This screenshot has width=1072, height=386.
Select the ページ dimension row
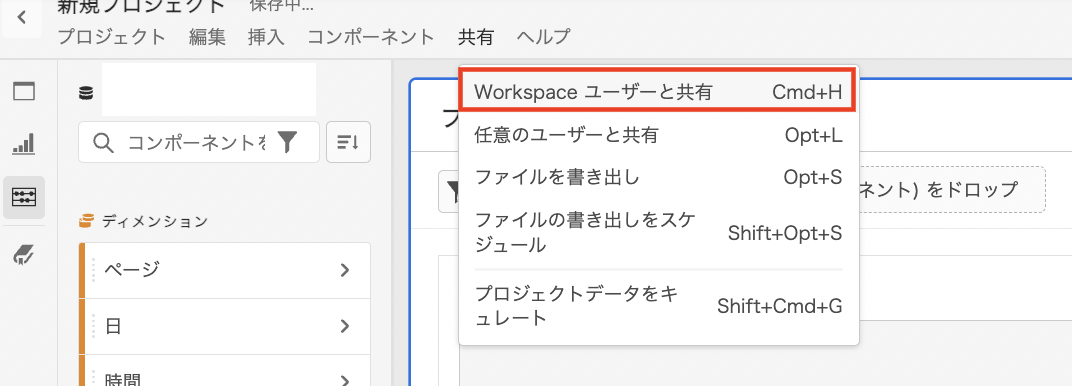point(225,270)
